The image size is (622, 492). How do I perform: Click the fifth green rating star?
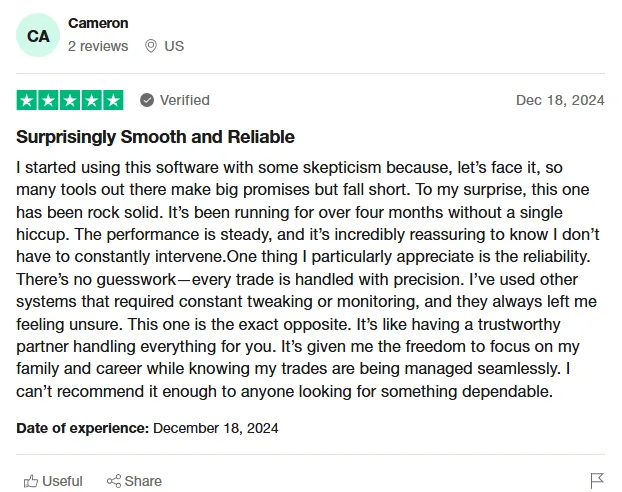113,100
